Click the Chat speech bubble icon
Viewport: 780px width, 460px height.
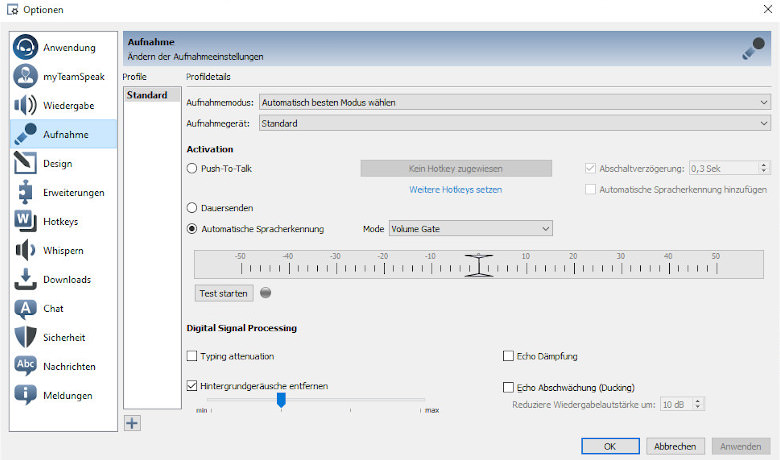click(x=25, y=308)
